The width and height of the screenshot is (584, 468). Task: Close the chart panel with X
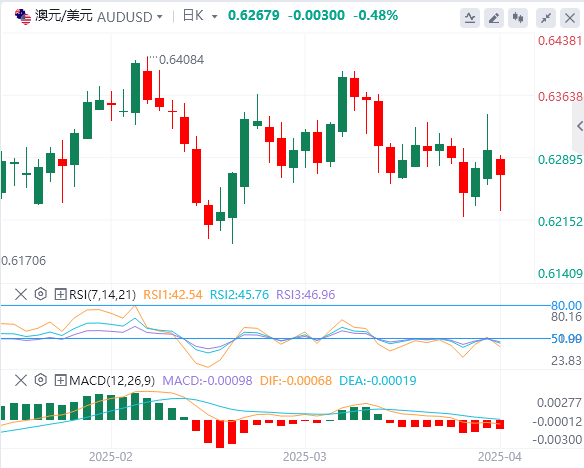570,17
